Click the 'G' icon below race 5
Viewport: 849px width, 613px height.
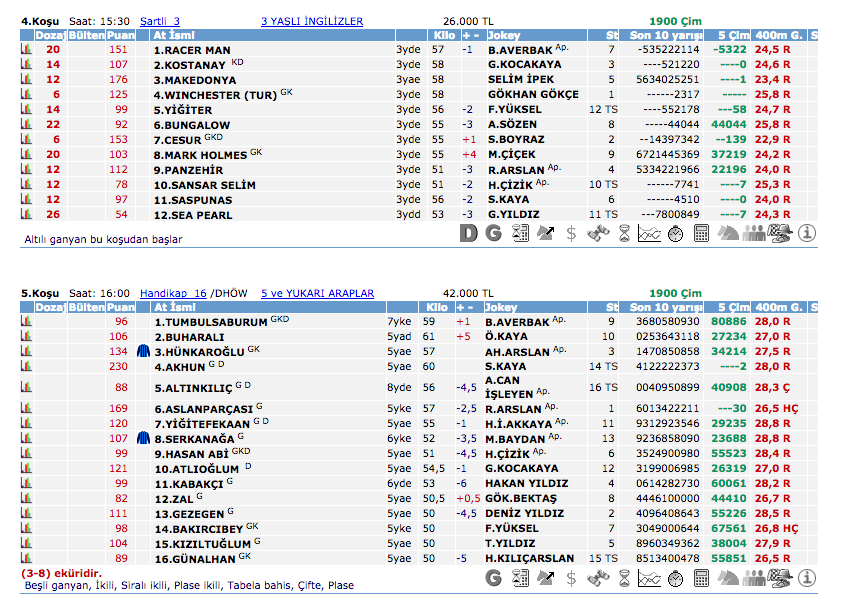click(493, 578)
